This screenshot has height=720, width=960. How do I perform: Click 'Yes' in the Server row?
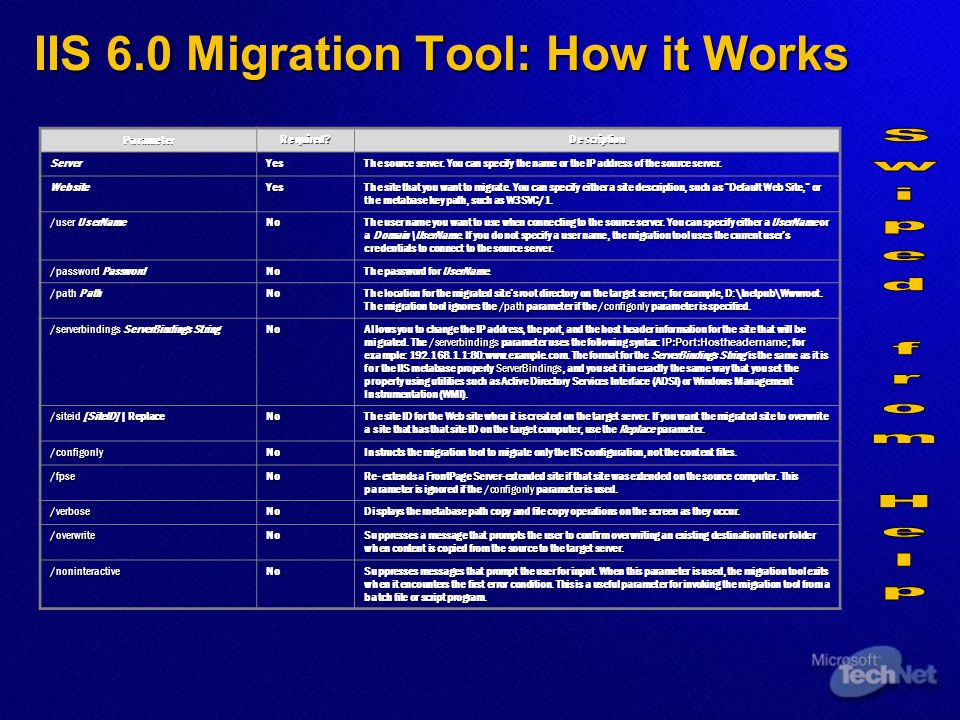tap(274, 163)
